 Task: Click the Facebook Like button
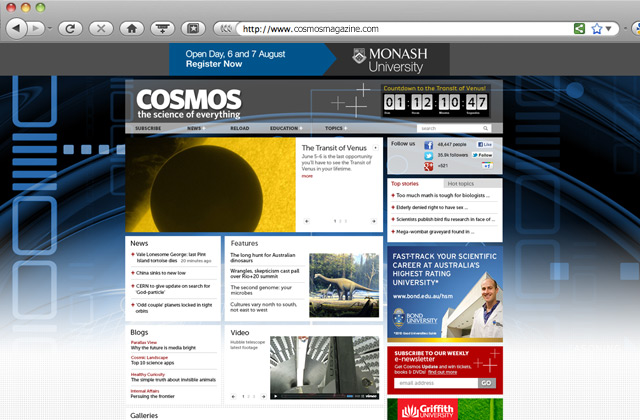coord(484,144)
